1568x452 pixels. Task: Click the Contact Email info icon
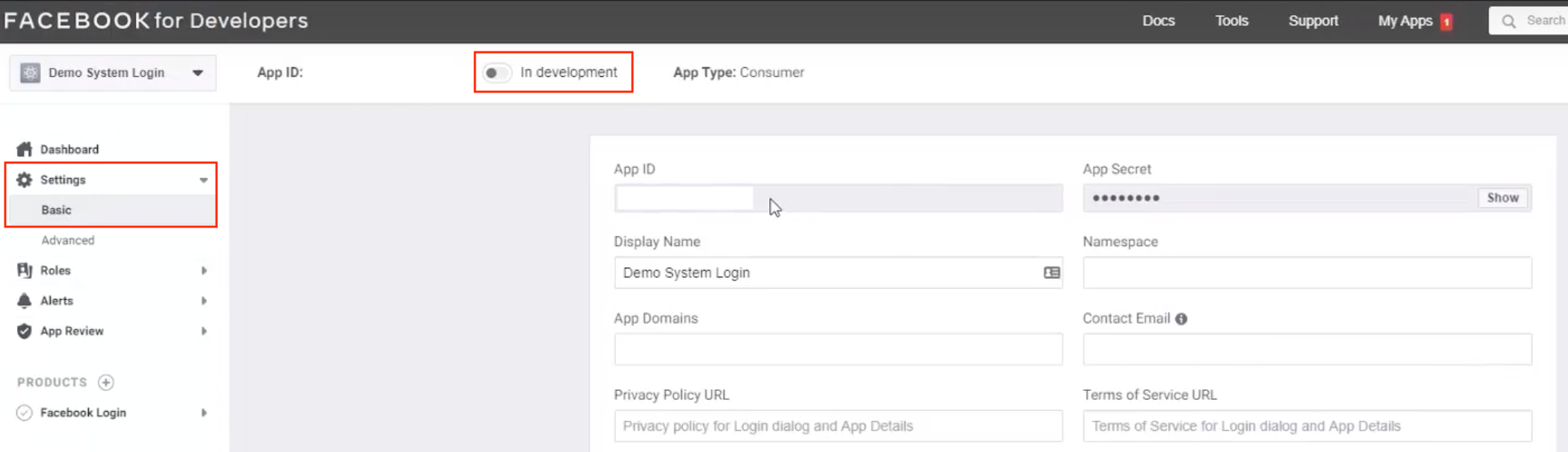point(1181,318)
